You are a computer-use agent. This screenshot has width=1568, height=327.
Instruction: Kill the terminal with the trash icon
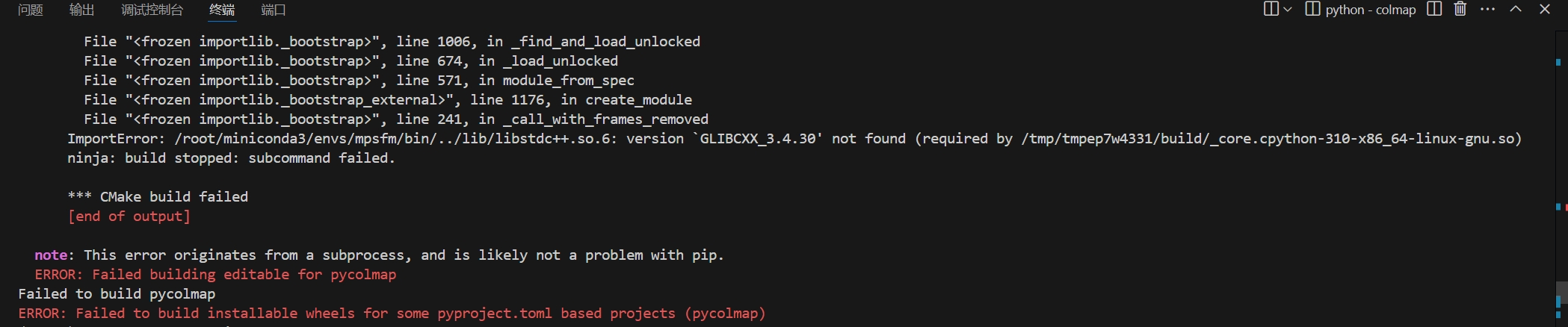tap(1460, 9)
